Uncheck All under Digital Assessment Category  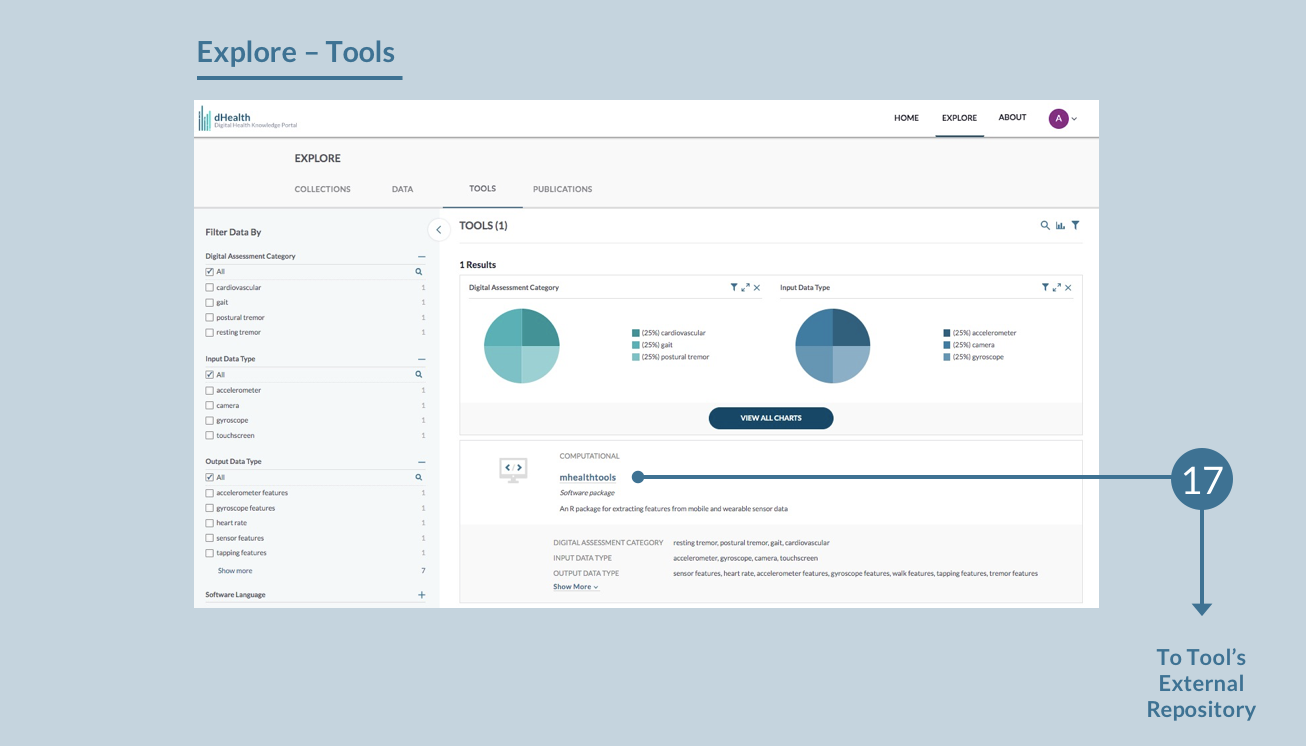pyautogui.click(x=209, y=272)
